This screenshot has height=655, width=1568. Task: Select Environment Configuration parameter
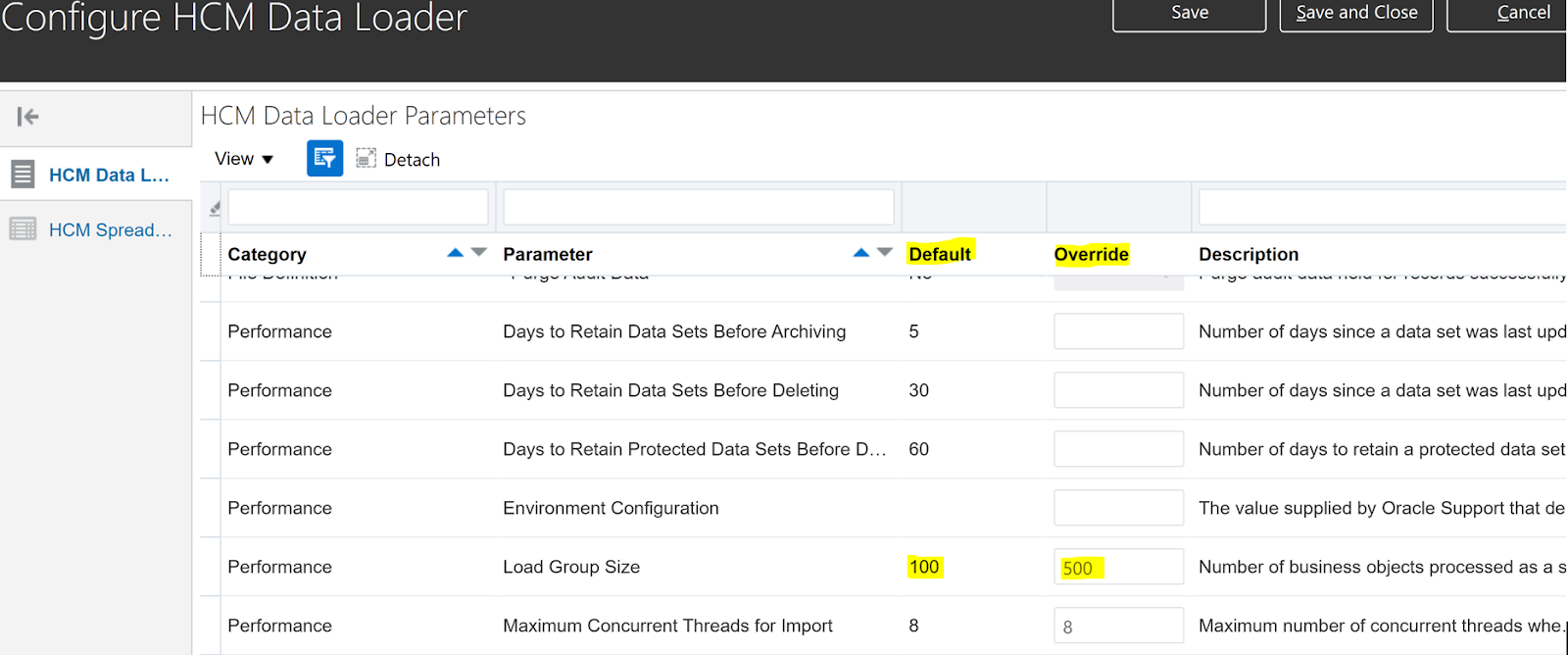611,508
